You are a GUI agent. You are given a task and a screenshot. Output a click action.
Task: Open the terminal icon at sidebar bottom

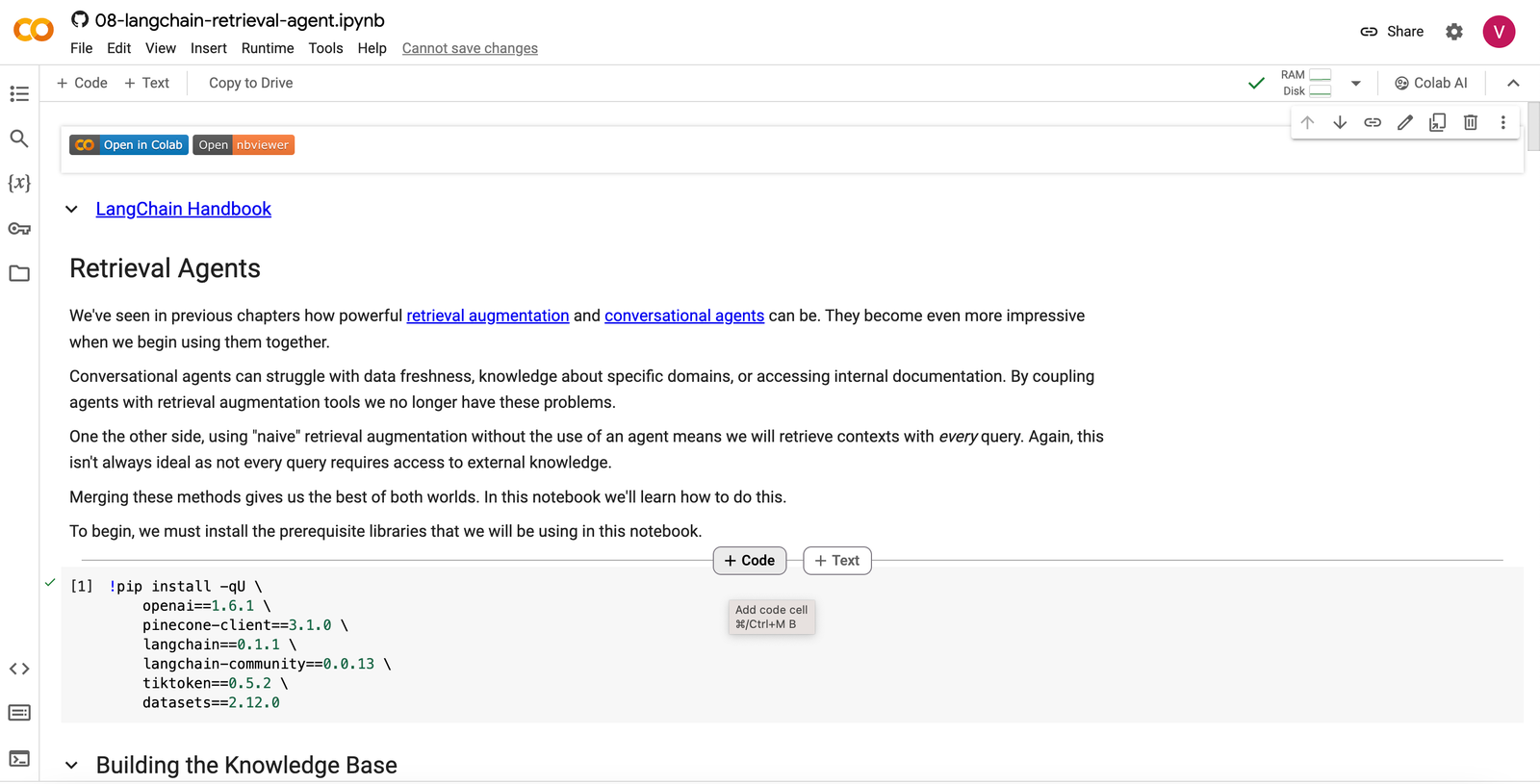[x=19, y=759]
